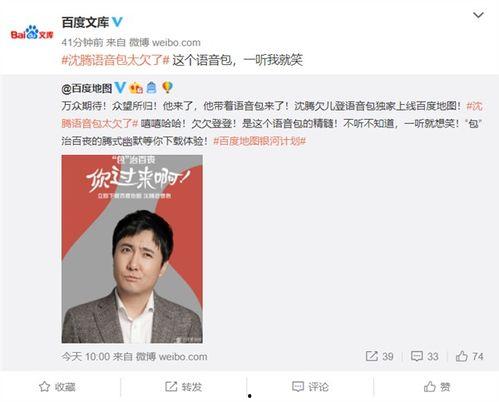This screenshot has height=402, width=499.
Task: Open hashtag #百度地图银河计划#
Action: (x=260, y=141)
